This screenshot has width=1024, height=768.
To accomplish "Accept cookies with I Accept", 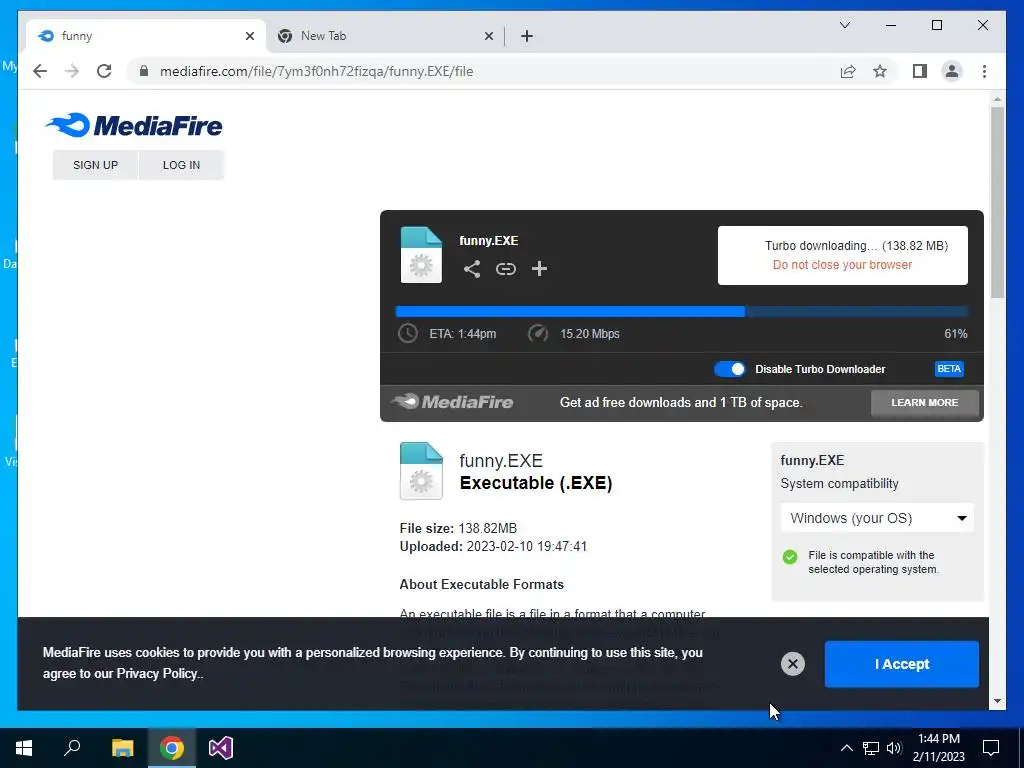I will pyautogui.click(x=901, y=664).
